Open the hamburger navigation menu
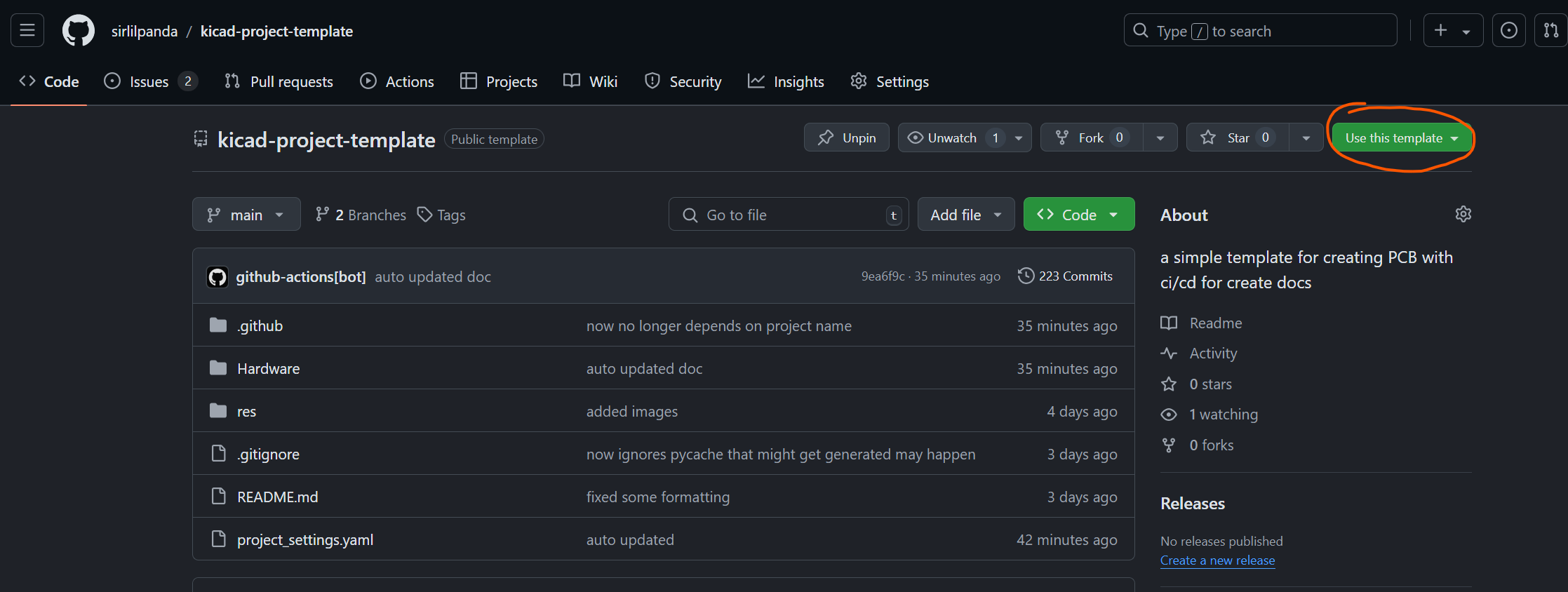The width and height of the screenshot is (1568, 592). (27, 30)
